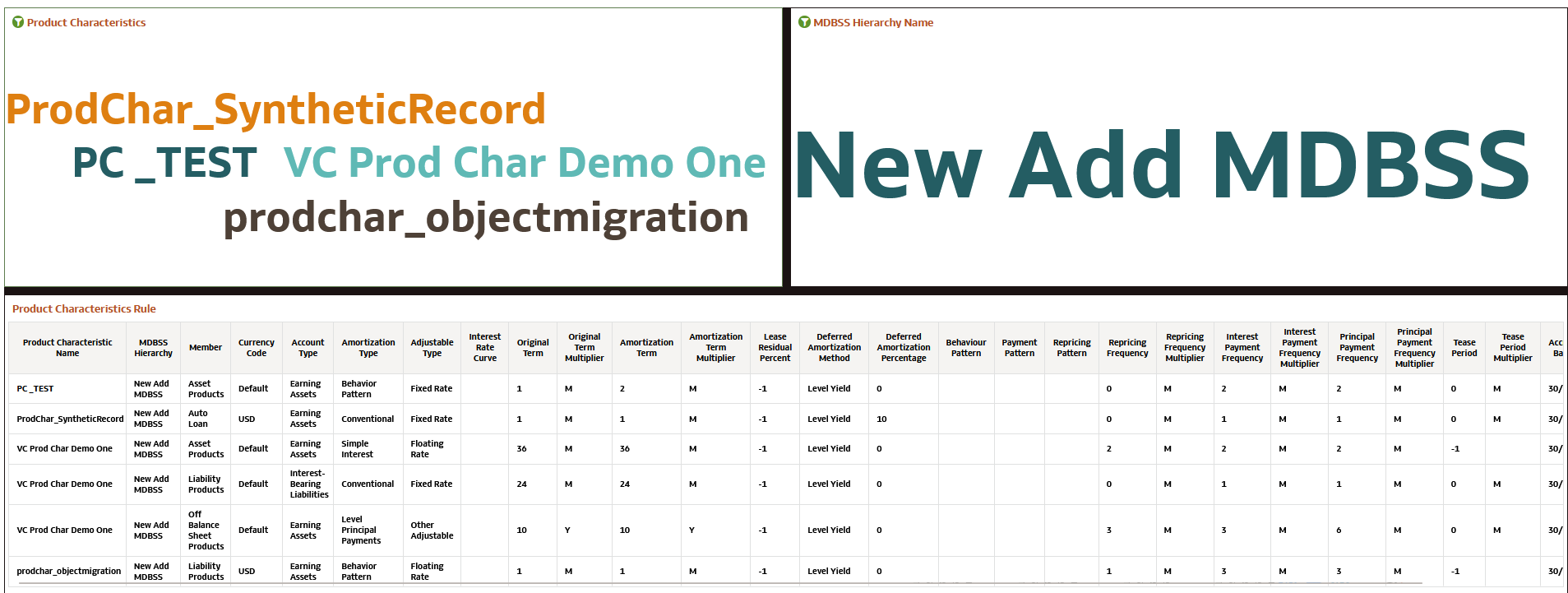Click the Original Term column header
1568x593 pixels.
533,348
